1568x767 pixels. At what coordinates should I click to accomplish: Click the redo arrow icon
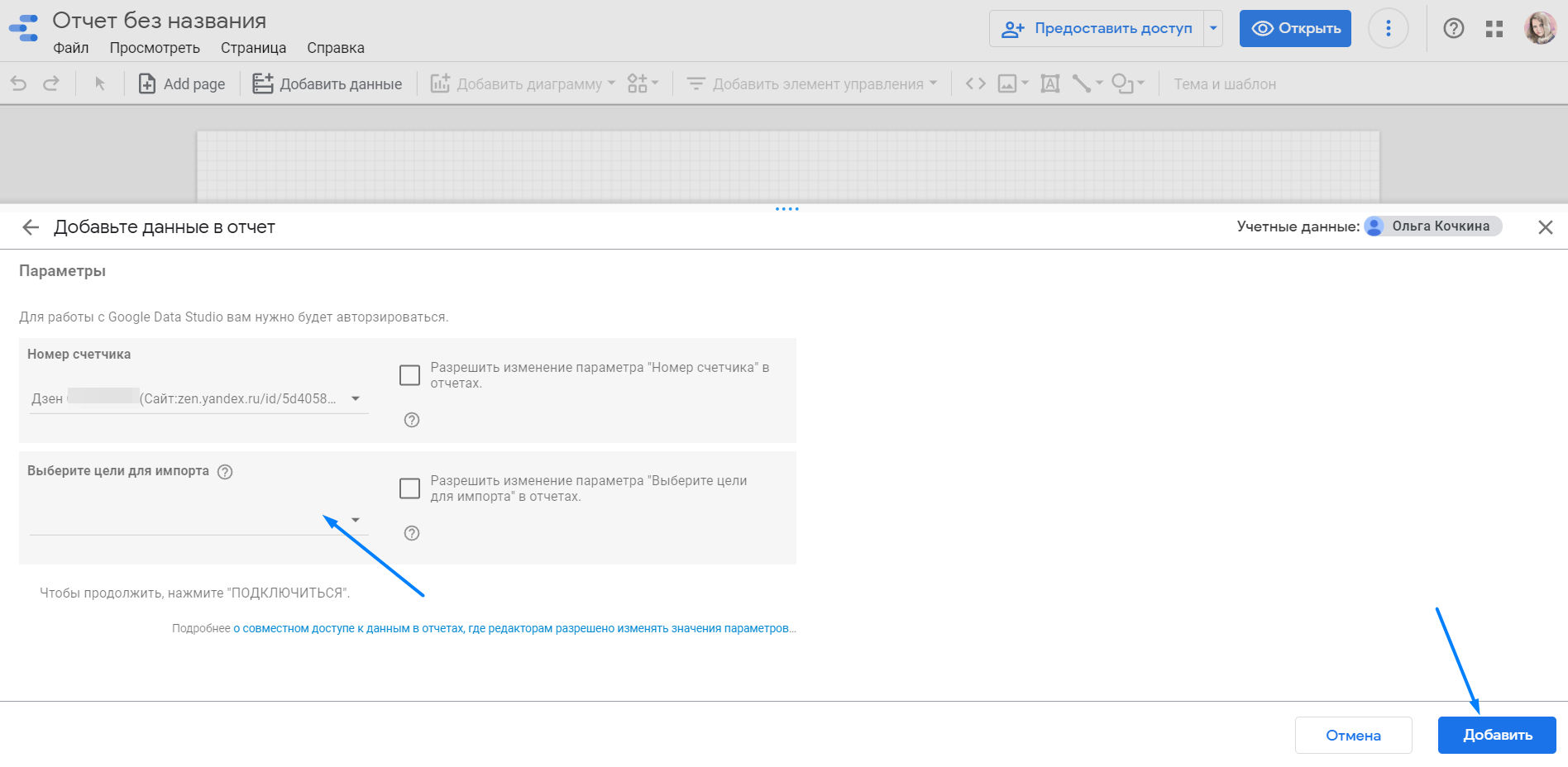51,83
